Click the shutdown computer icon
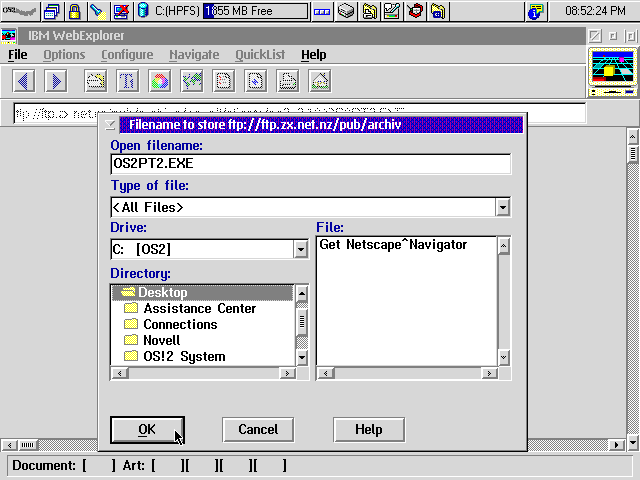Image resolution: width=640 pixels, height=480 pixels. point(121,11)
